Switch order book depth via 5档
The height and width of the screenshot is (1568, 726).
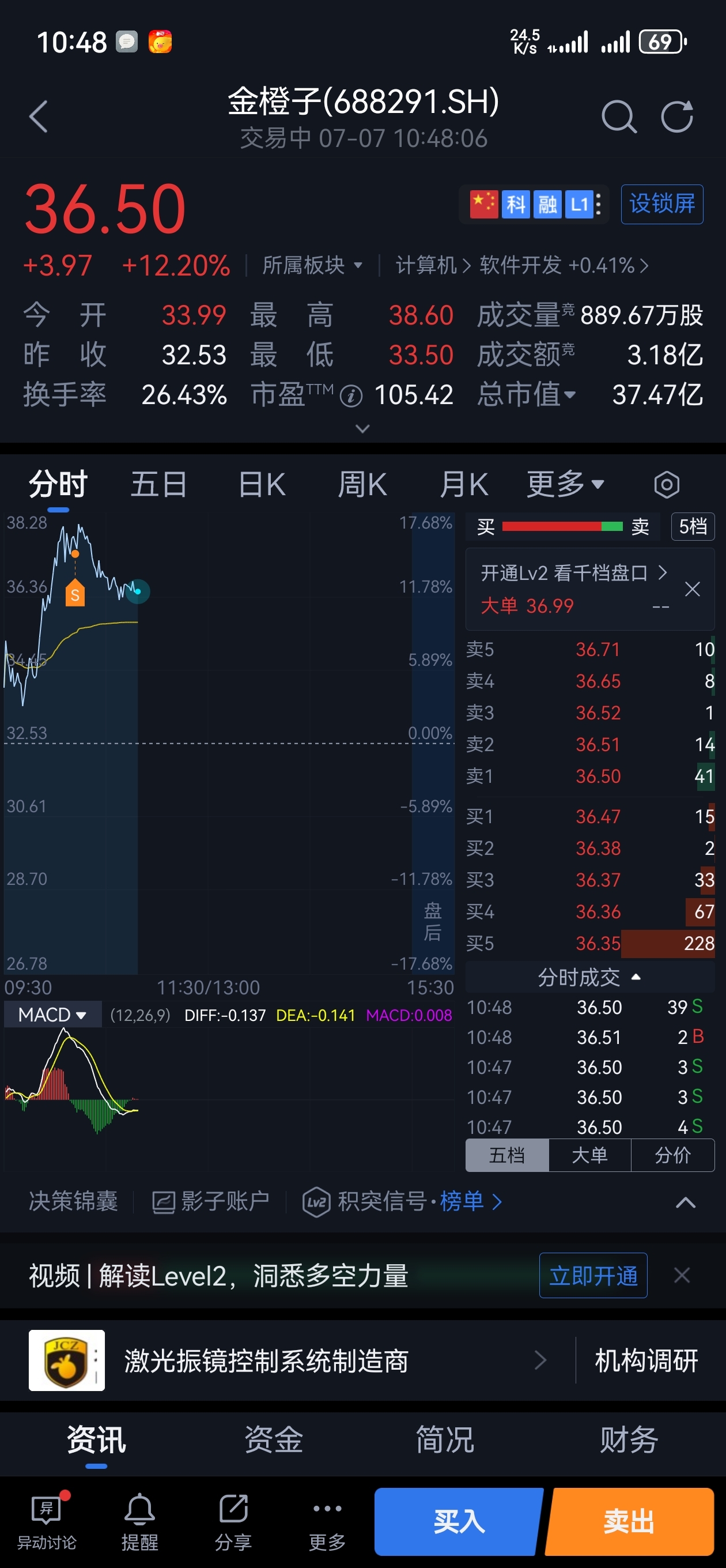pyautogui.click(x=693, y=526)
